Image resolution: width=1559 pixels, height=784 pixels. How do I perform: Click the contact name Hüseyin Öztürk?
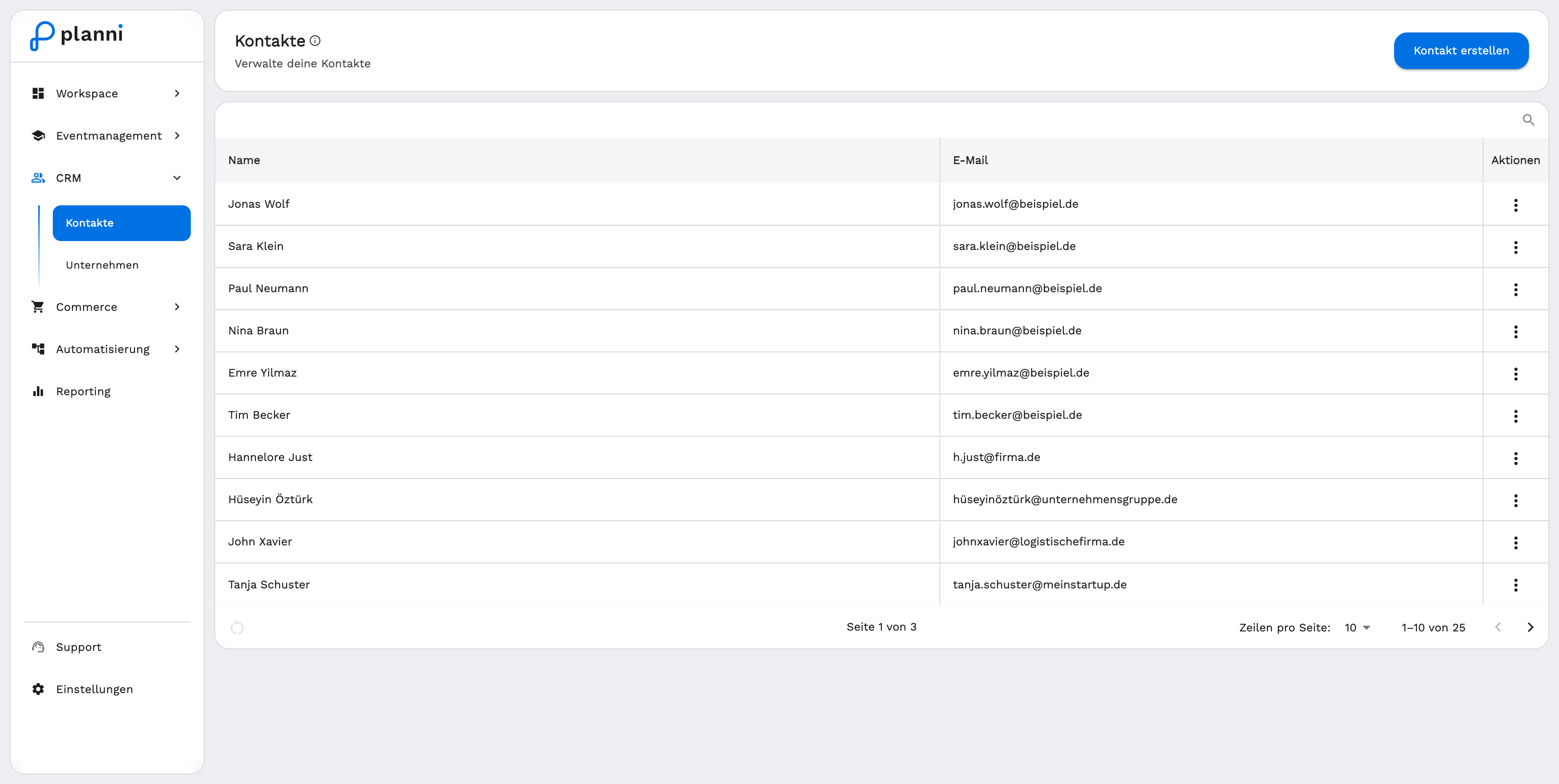coord(270,500)
